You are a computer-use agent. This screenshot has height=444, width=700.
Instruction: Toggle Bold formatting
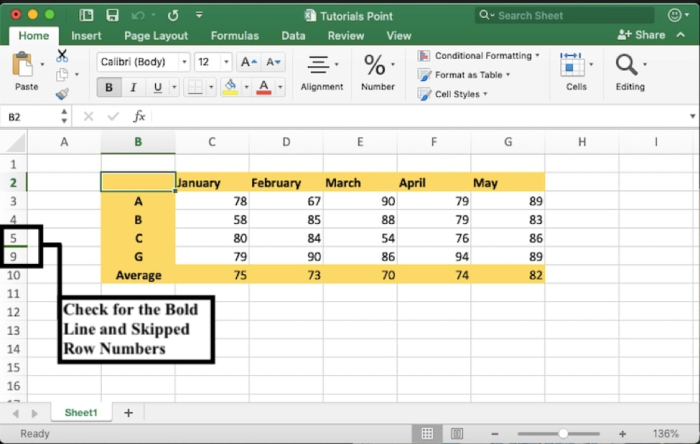[x=109, y=87]
